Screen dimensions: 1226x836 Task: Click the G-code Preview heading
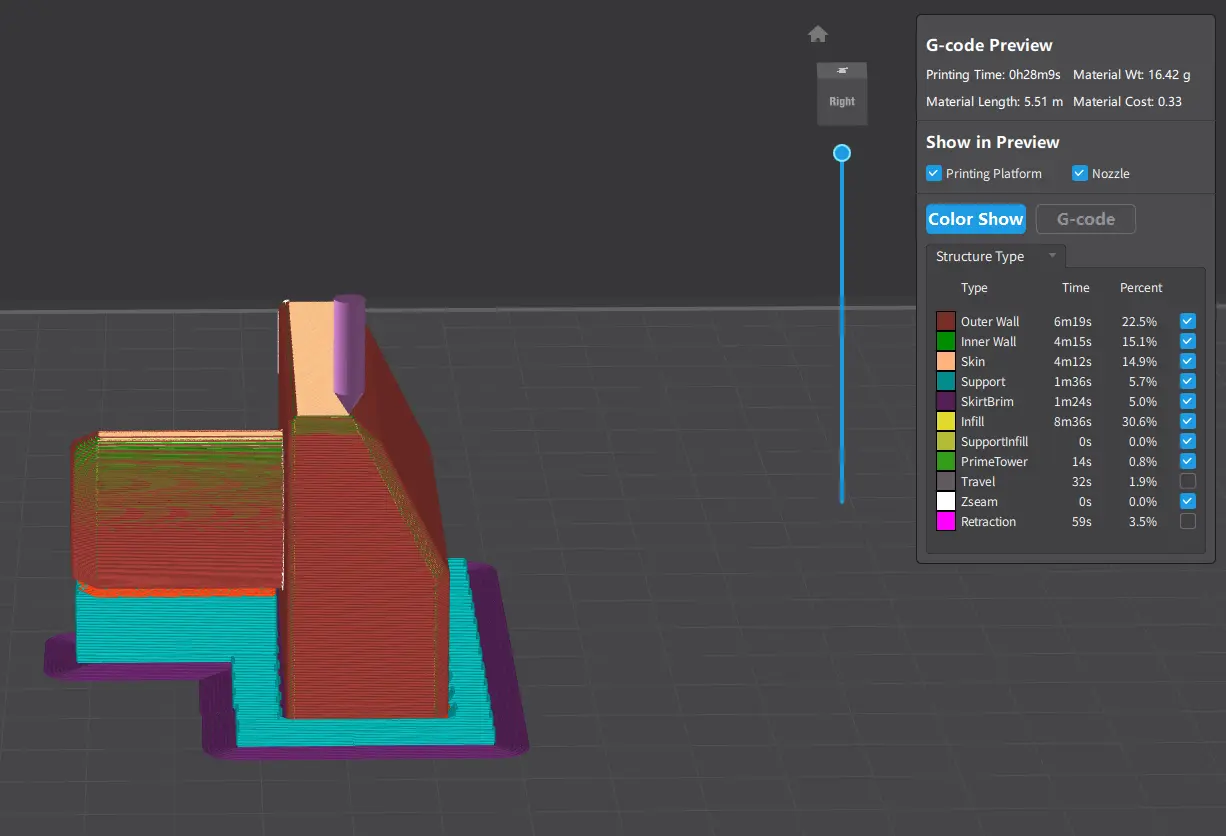[x=989, y=45]
